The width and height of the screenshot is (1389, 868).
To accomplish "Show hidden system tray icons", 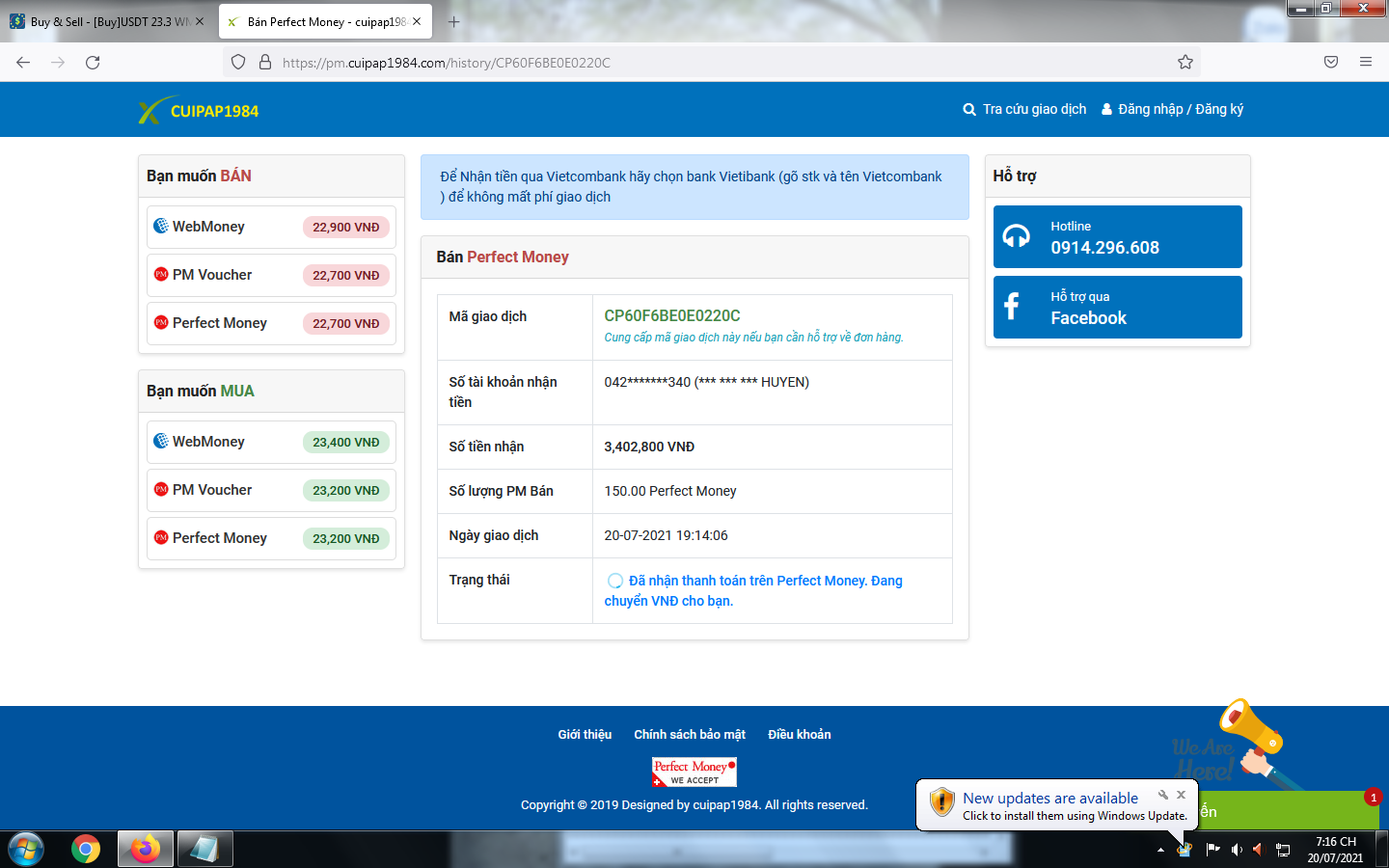I will [1160, 850].
